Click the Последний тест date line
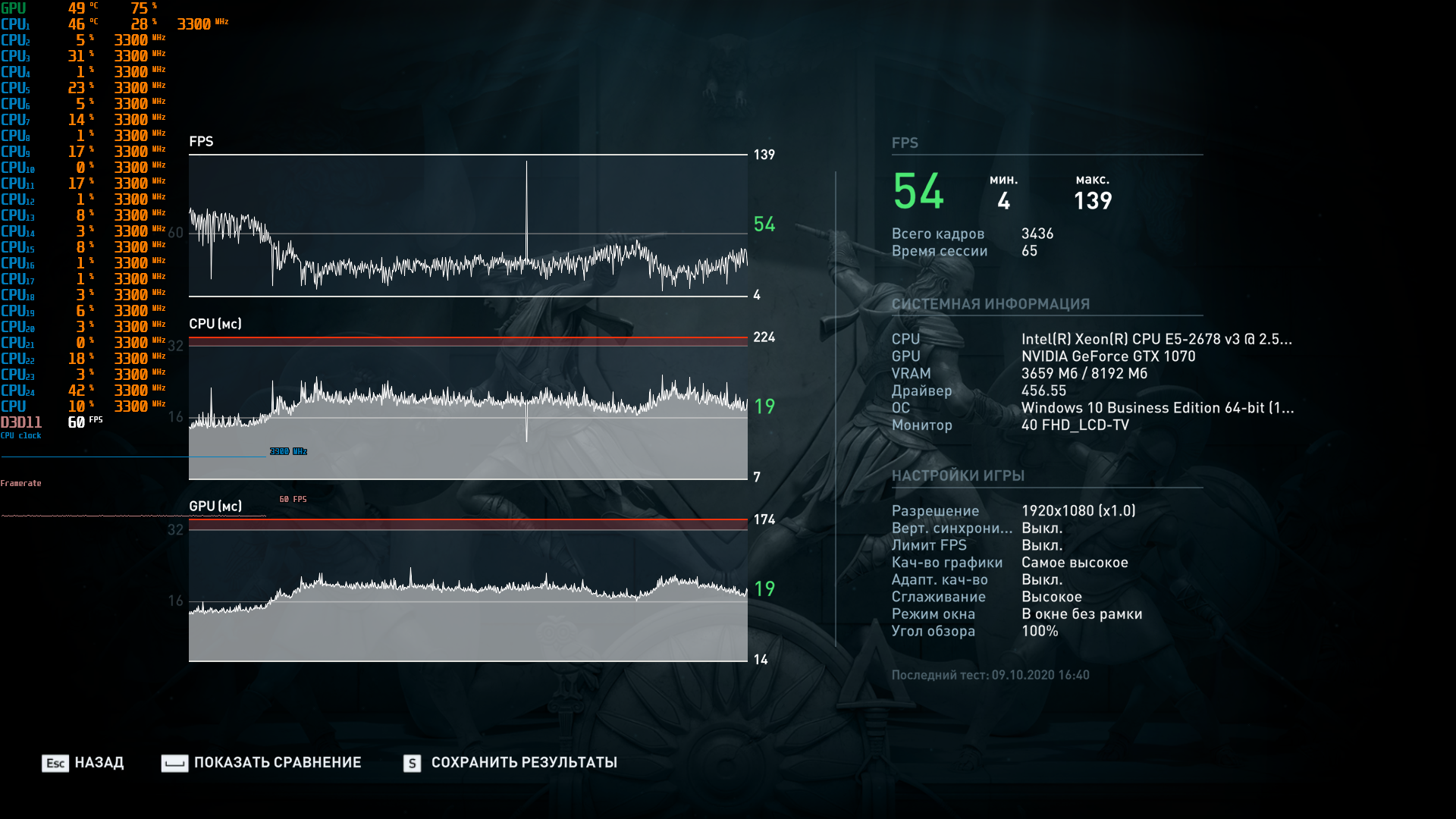 [x=990, y=675]
